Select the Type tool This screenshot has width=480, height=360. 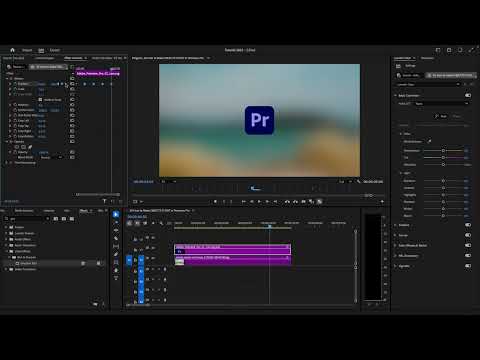[116, 278]
